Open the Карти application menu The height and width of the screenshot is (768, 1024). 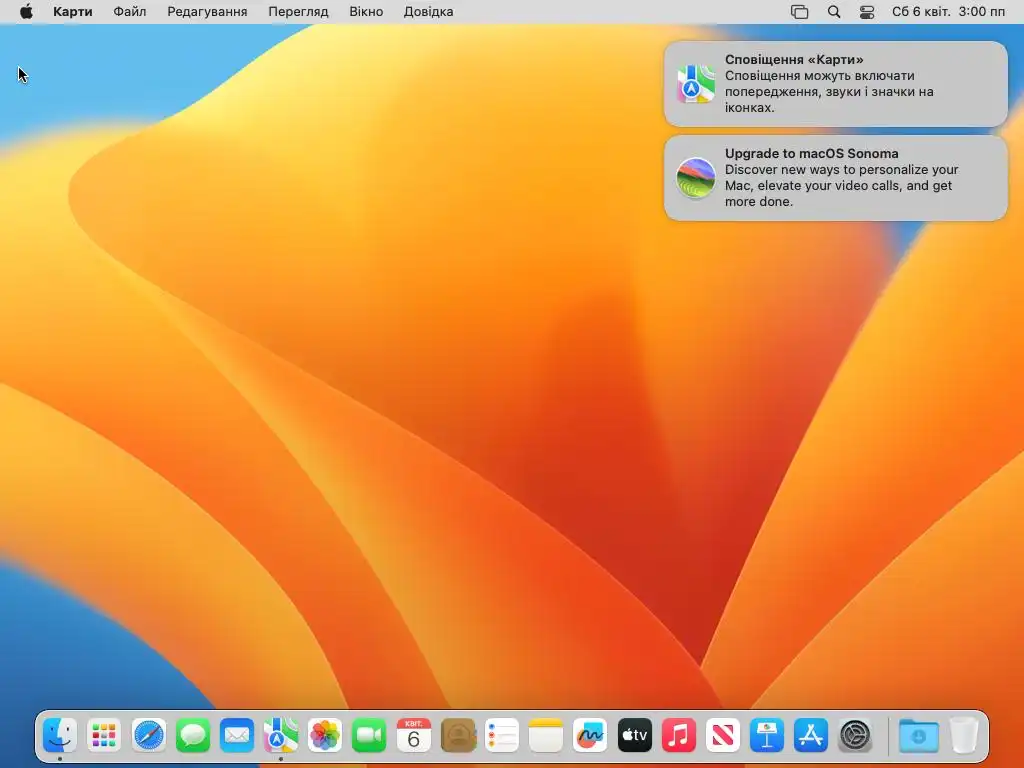click(72, 12)
